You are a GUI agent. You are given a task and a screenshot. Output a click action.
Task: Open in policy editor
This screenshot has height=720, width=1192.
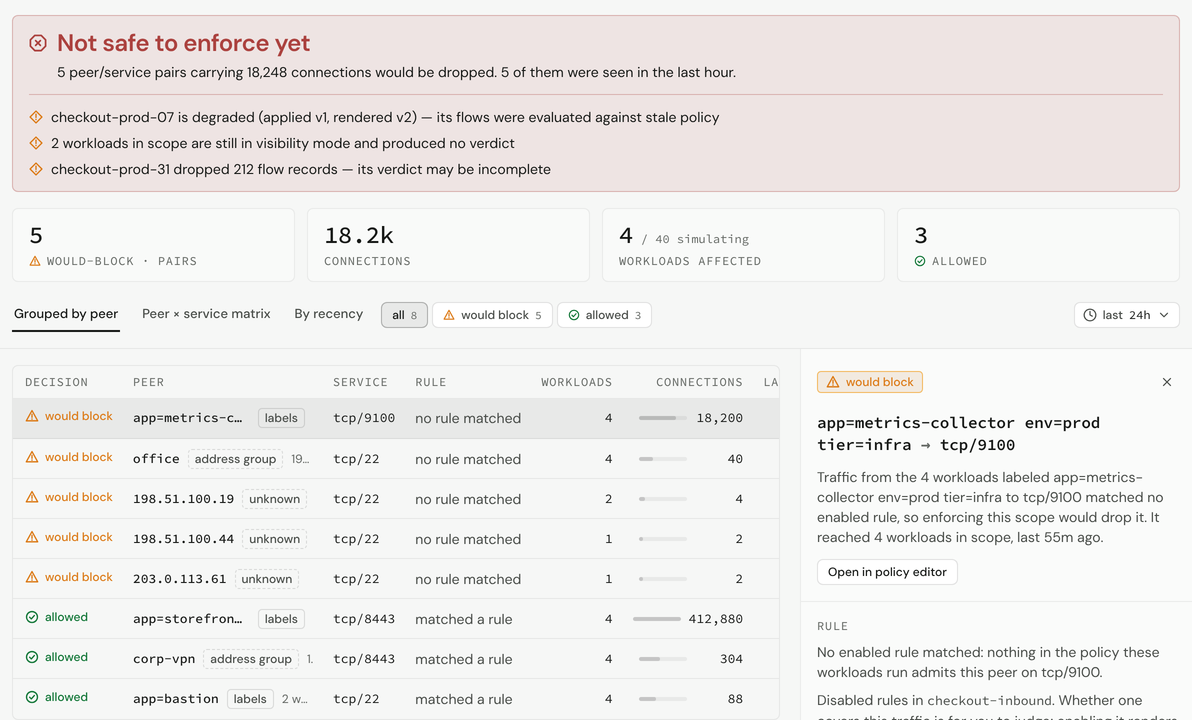[887, 572]
